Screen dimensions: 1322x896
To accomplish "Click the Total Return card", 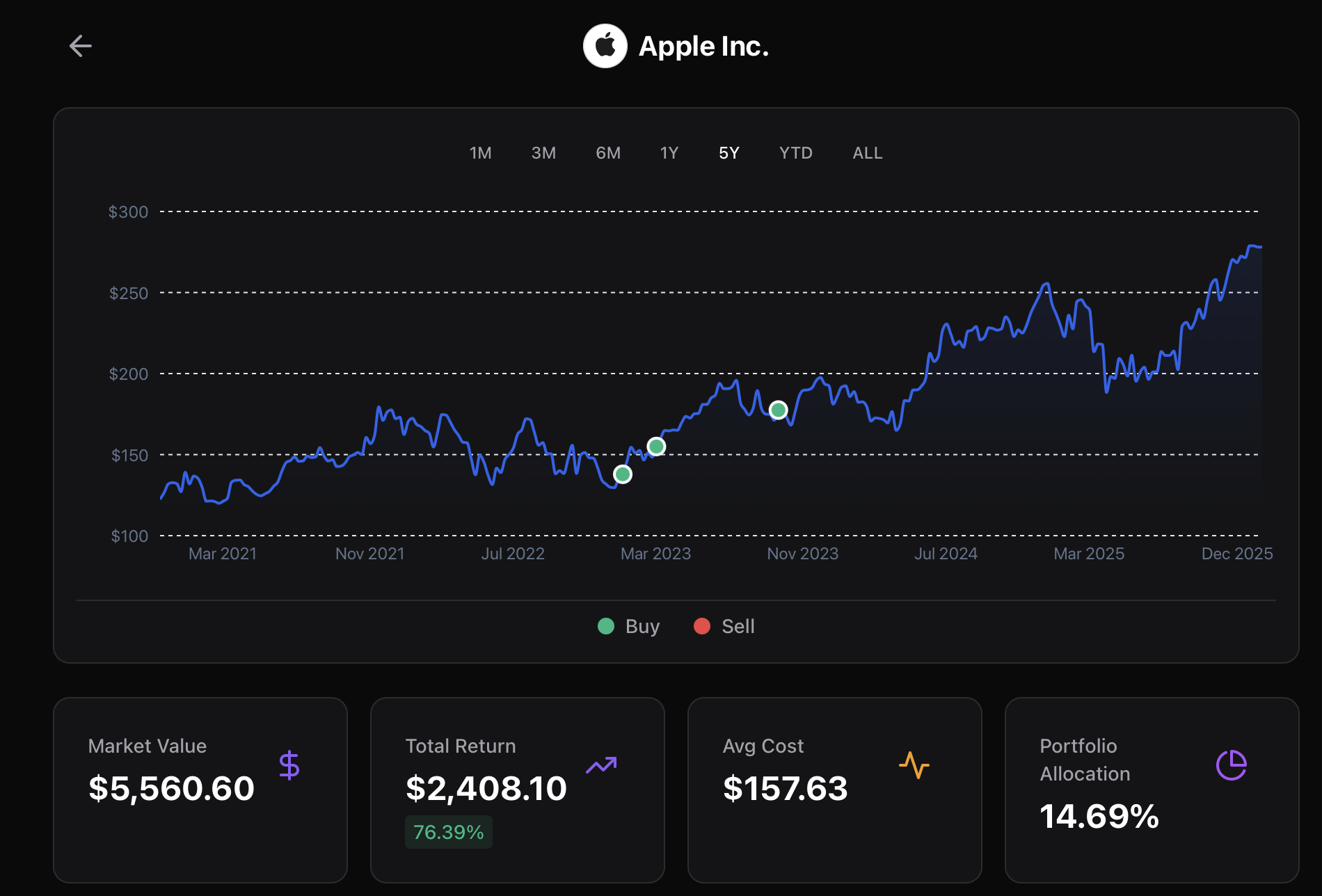I will [518, 790].
